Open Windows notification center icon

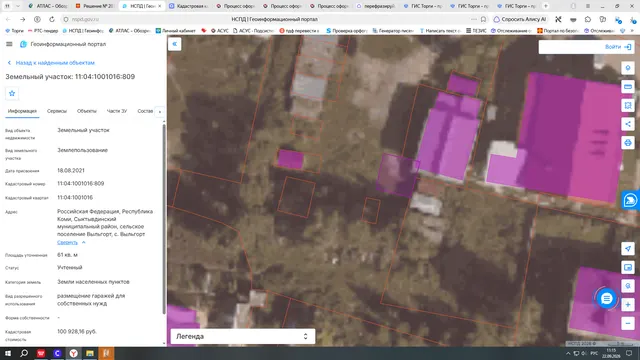[x=629, y=353]
